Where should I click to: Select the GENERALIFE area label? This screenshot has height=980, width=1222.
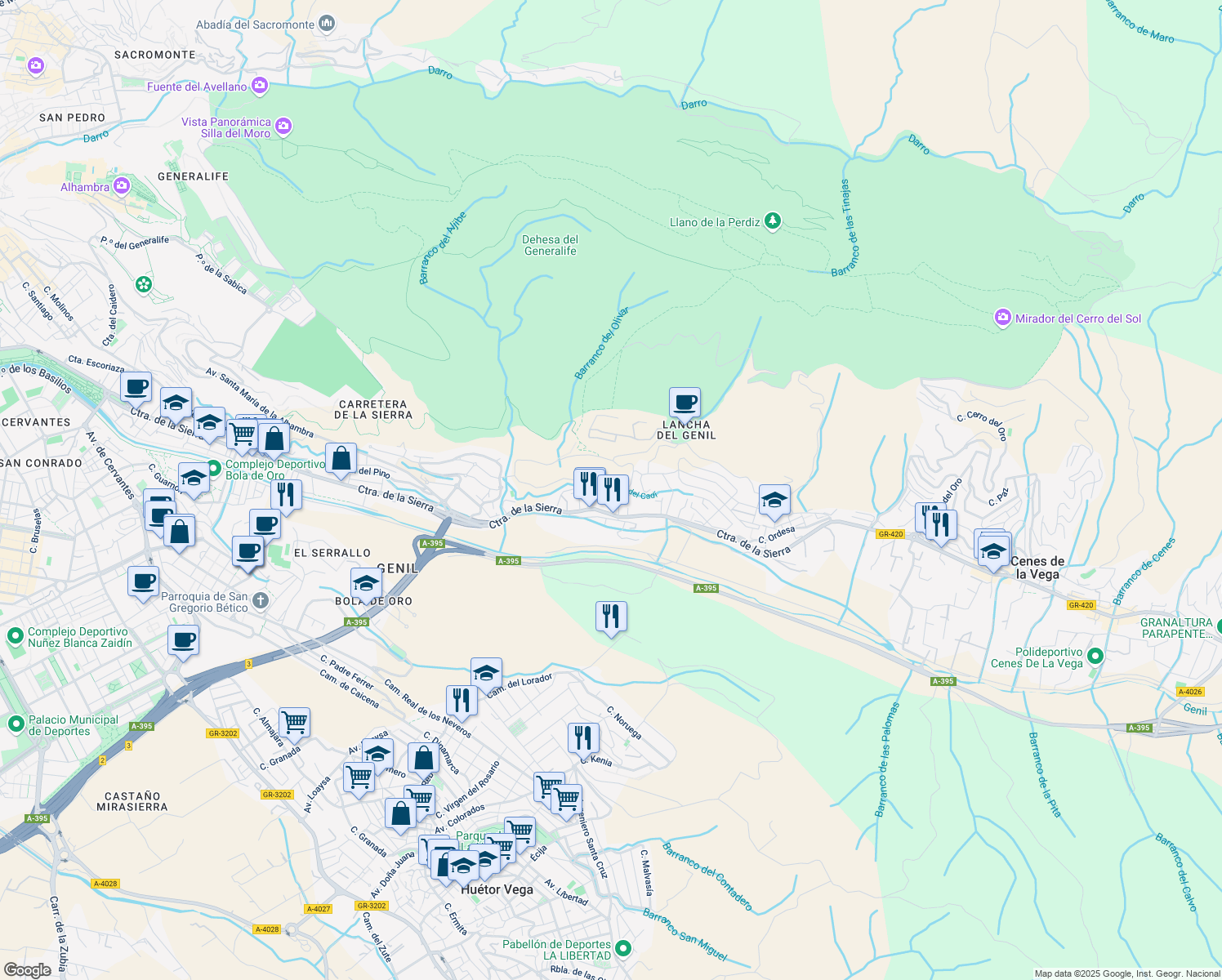click(x=193, y=176)
